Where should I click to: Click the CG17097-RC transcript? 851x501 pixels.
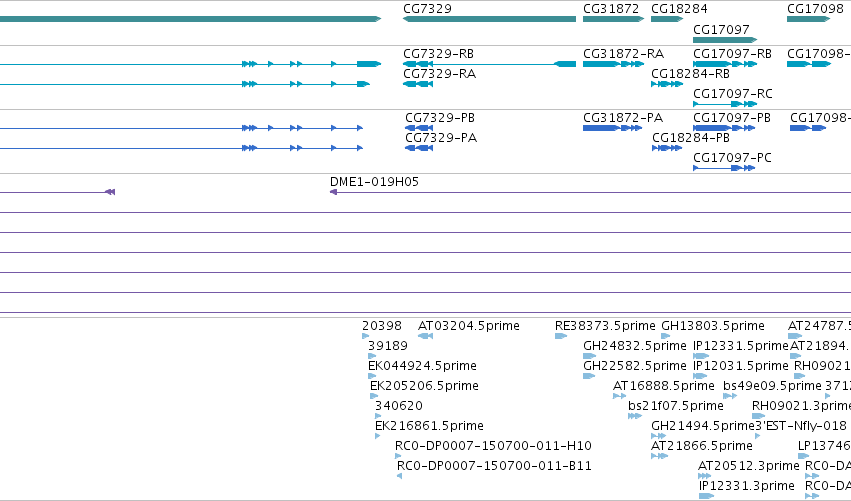pos(725,104)
